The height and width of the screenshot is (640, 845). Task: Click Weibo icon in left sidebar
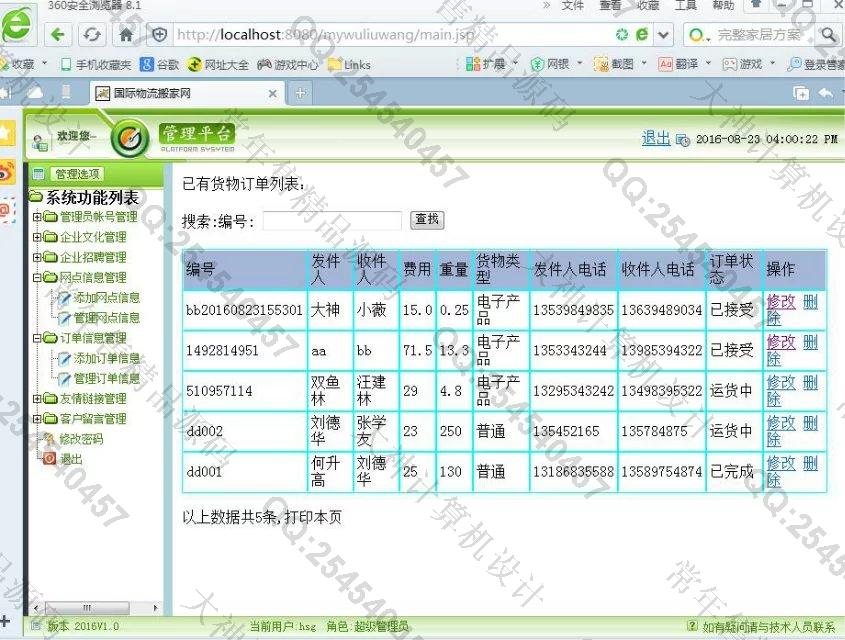coord(6,172)
